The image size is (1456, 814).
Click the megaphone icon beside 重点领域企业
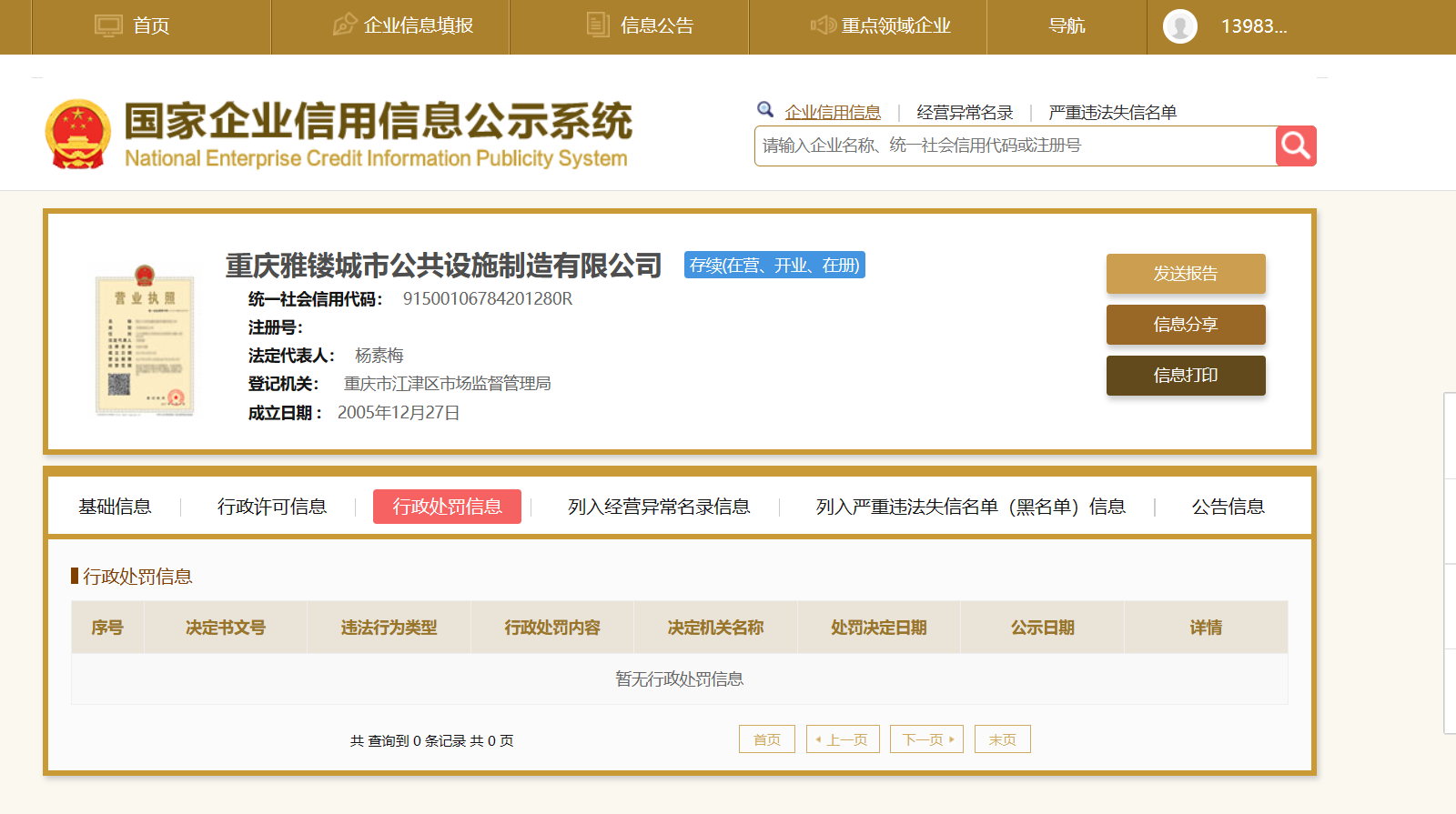823,25
